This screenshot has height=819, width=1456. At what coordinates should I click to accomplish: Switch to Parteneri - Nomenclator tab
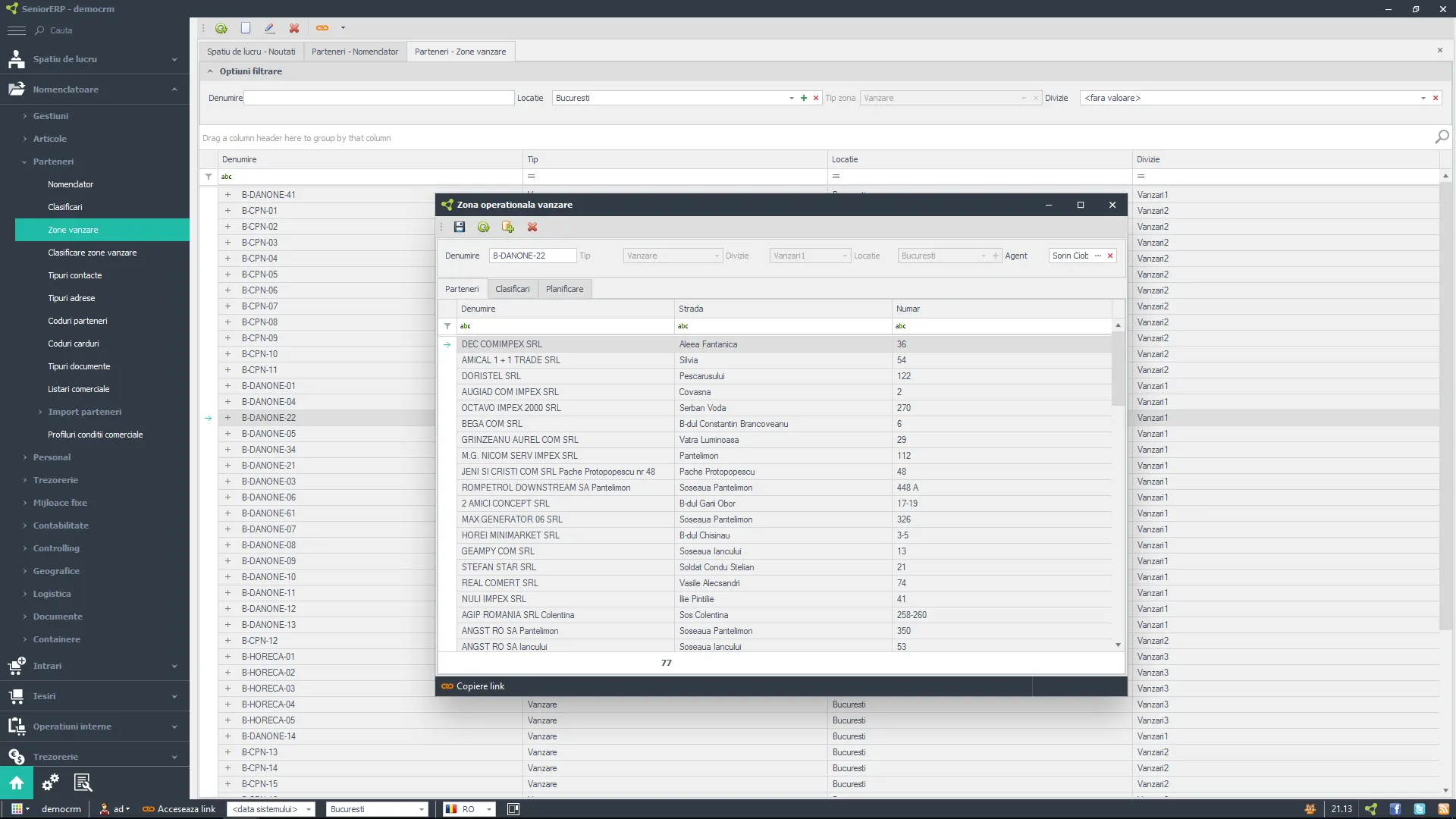point(355,52)
